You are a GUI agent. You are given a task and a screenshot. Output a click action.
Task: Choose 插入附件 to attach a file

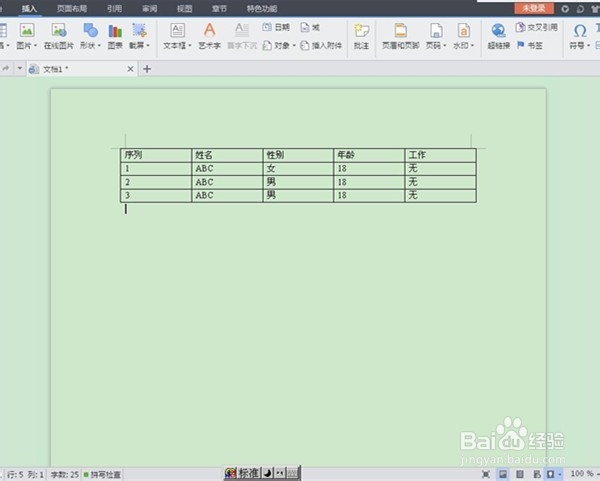(321, 46)
